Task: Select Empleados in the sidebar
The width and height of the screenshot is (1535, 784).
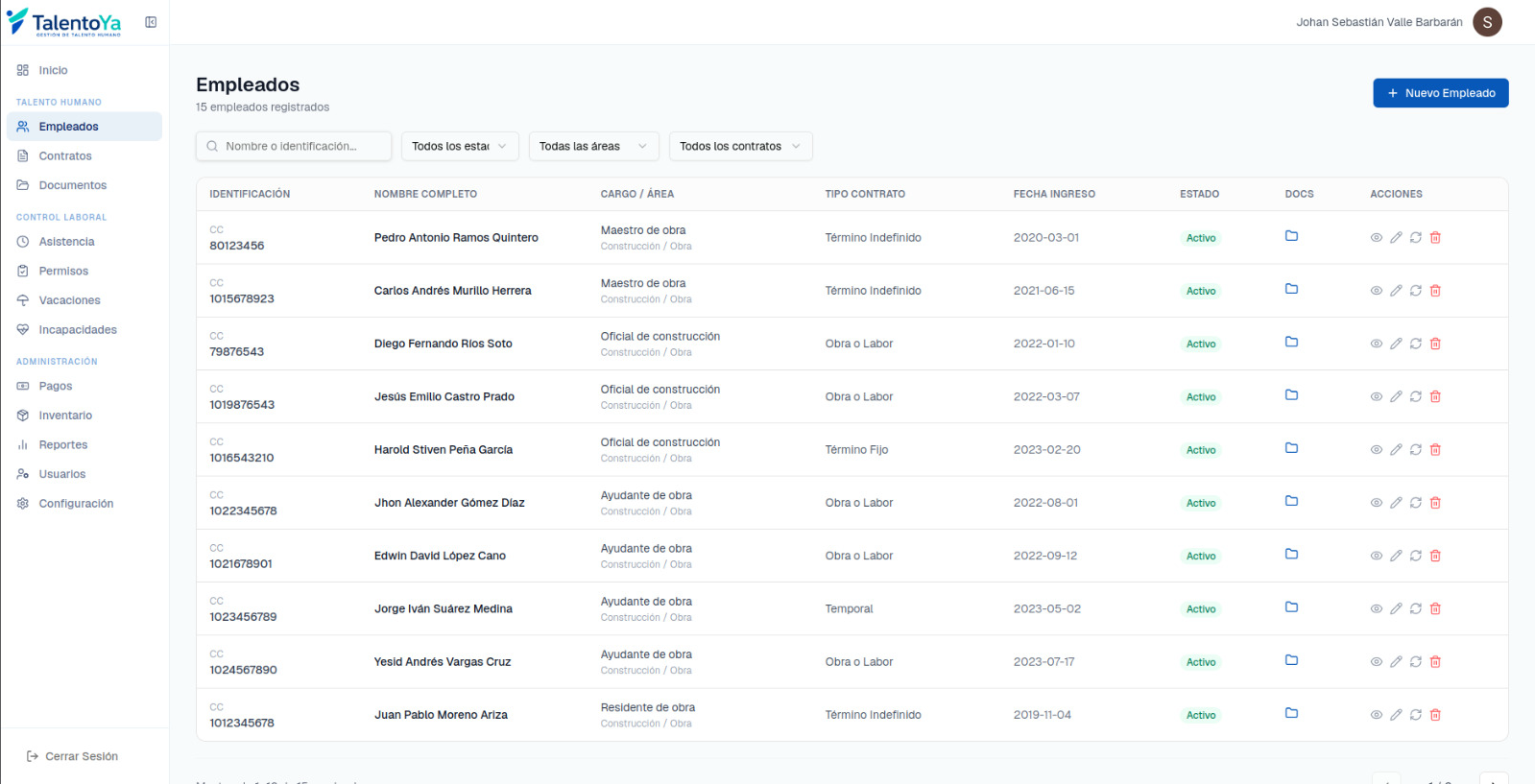Action: (84, 127)
